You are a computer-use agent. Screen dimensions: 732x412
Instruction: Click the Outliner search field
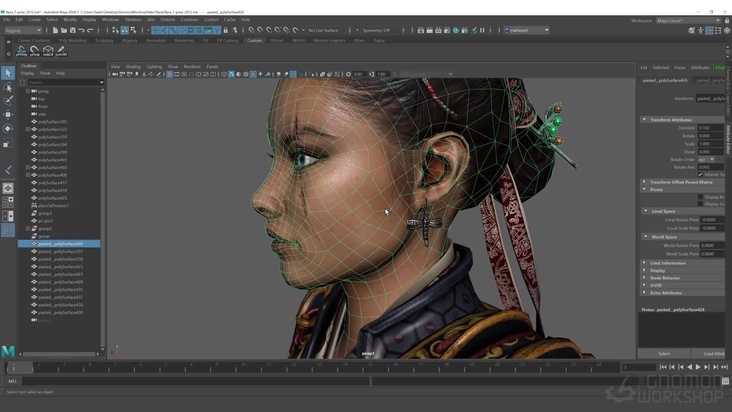[65, 82]
